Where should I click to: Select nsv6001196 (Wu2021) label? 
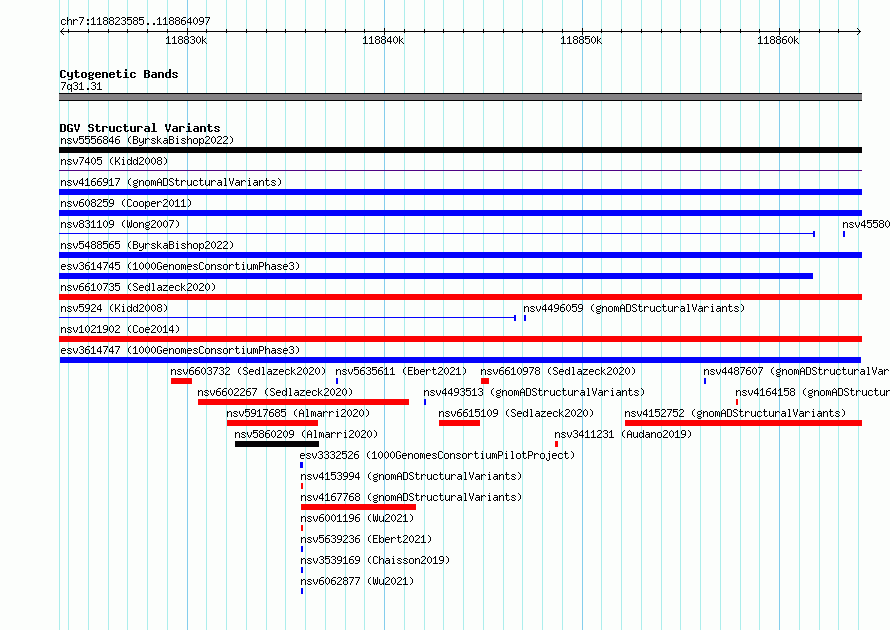tap(357, 518)
